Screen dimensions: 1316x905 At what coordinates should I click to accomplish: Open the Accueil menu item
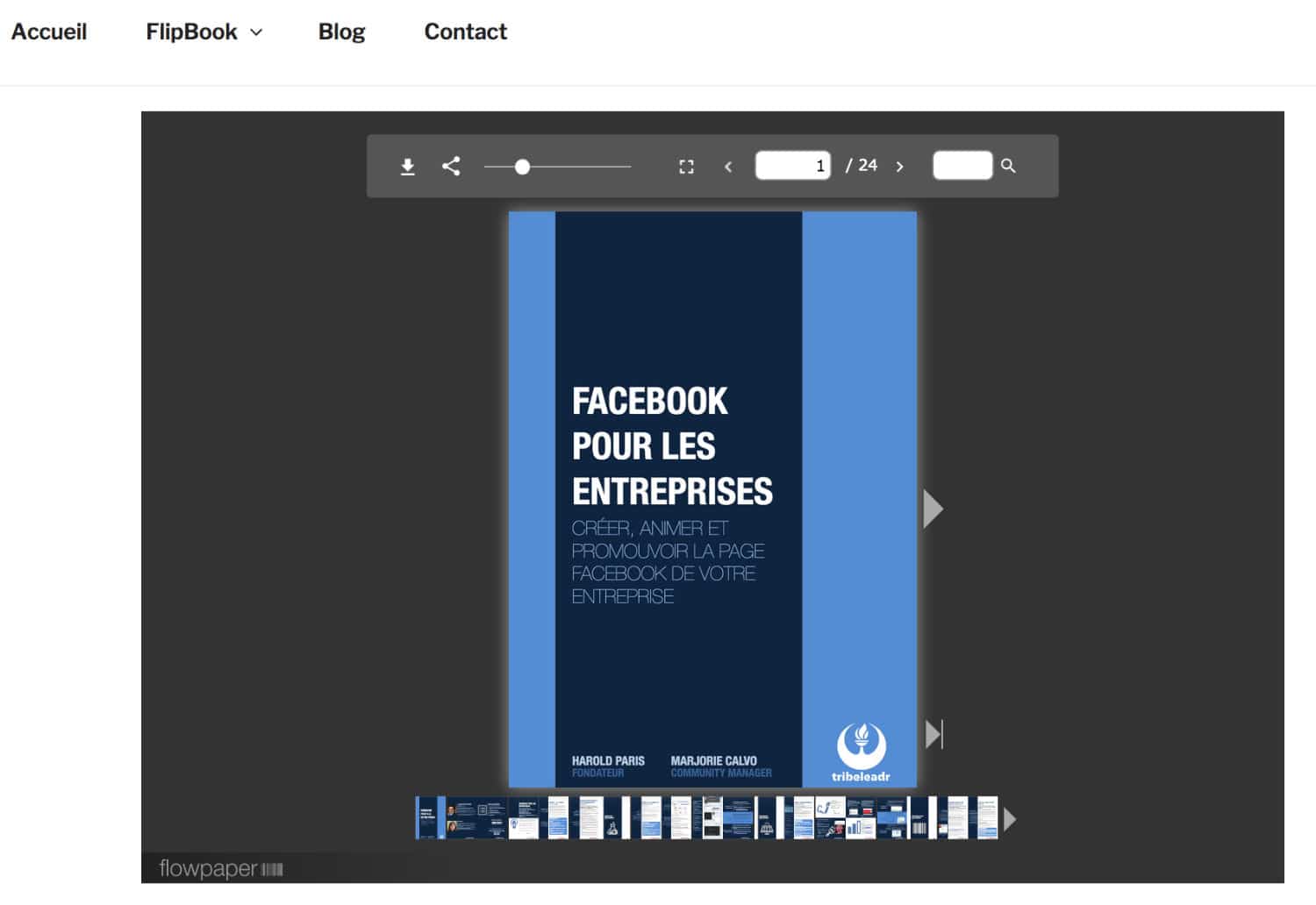(x=49, y=32)
